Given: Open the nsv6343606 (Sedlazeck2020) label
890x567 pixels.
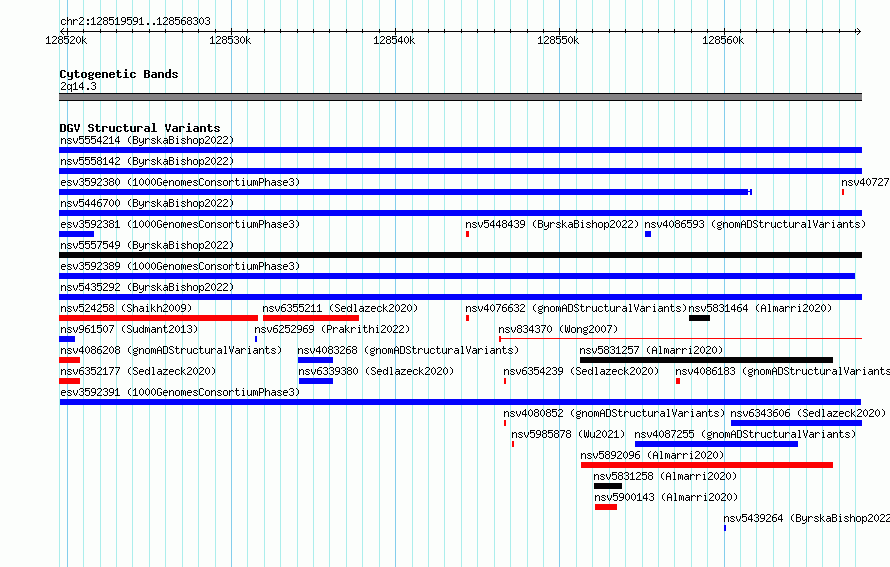Looking at the screenshot, I should point(808,413).
